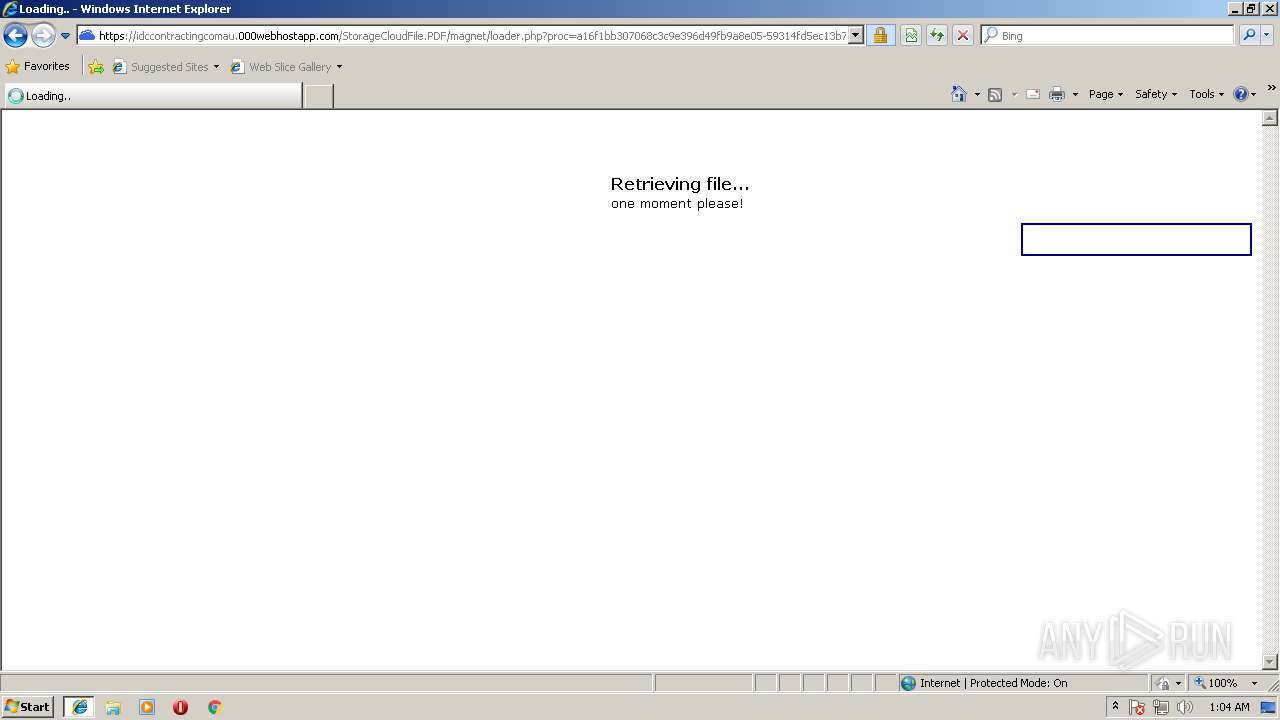Screen dimensions: 1280x720
Task: Click the one moment please! text
Action: click(677, 204)
